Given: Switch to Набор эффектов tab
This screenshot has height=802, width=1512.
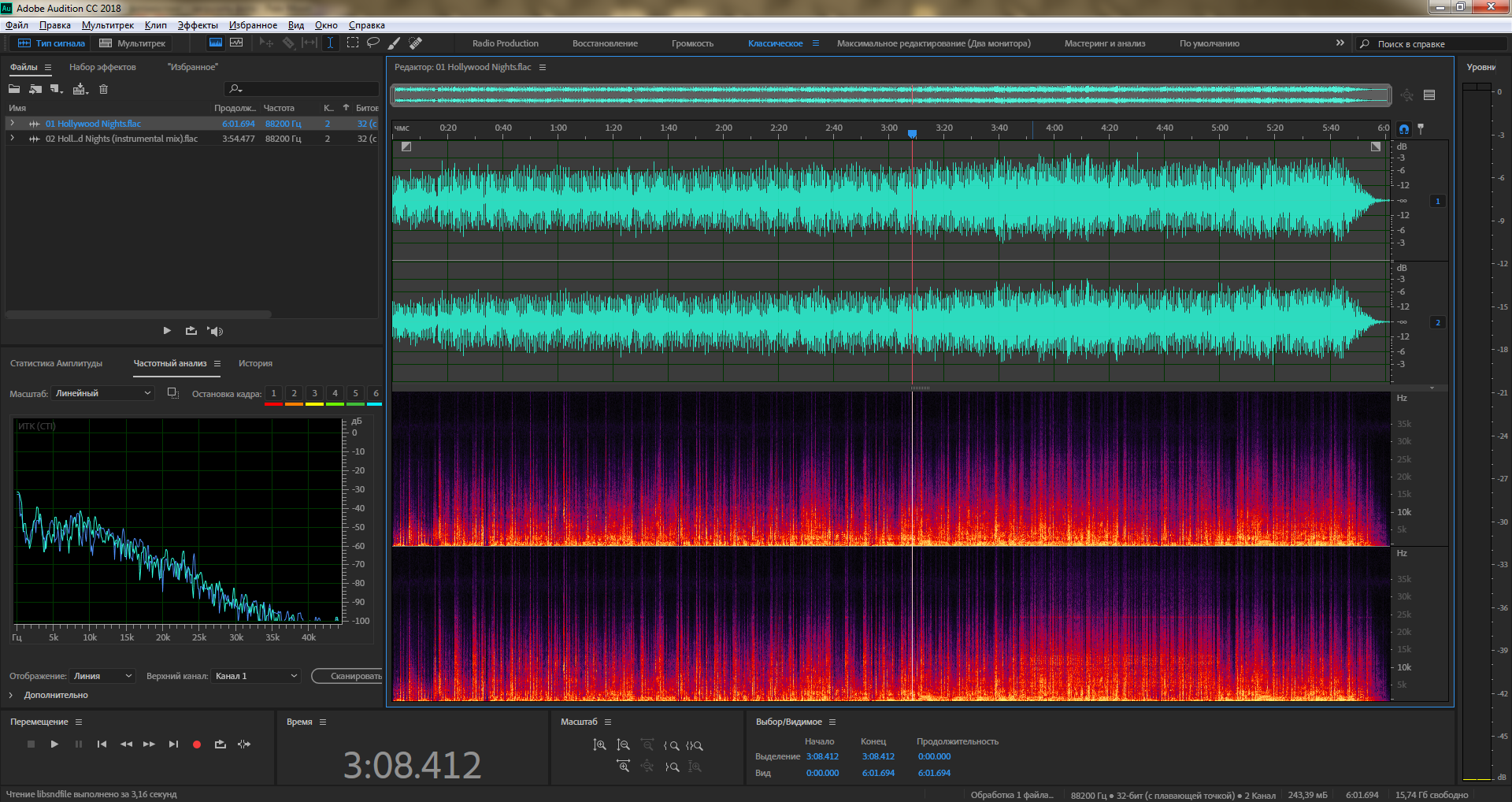Looking at the screenshot, I should [102, 67].
